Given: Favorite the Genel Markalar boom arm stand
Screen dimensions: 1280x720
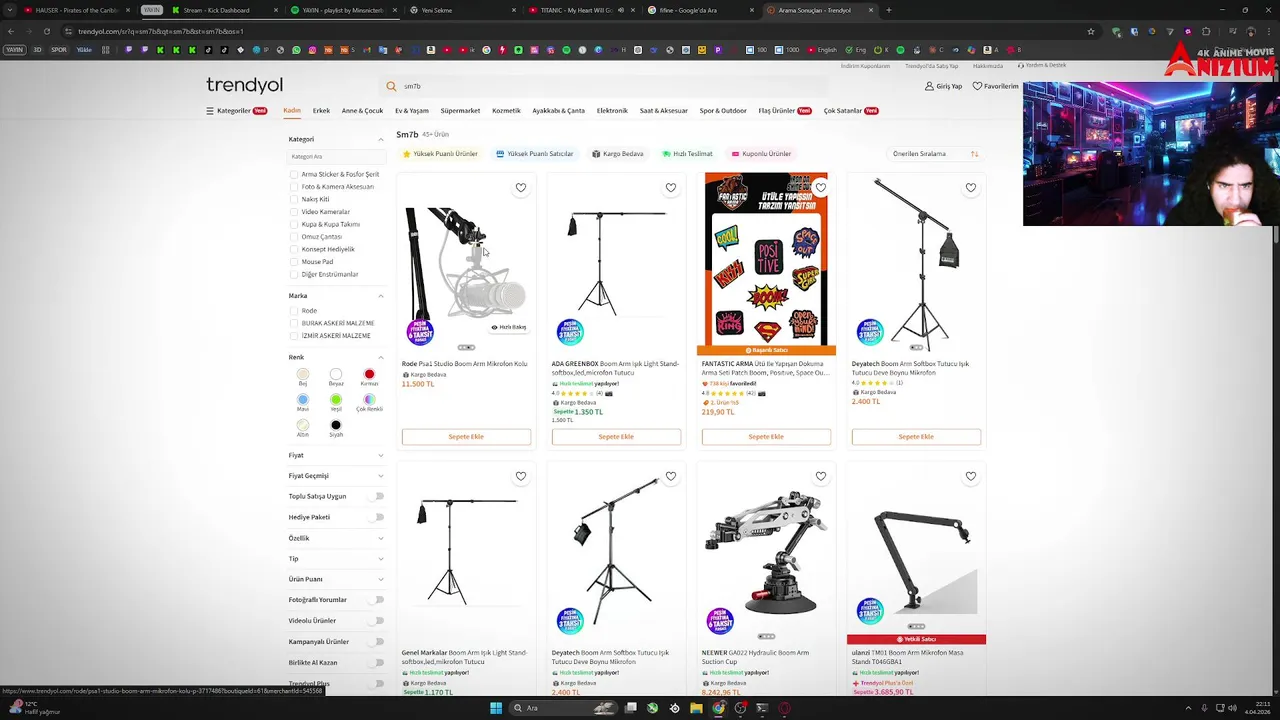Looking at the screenshot, I should (x=521, y=477).
